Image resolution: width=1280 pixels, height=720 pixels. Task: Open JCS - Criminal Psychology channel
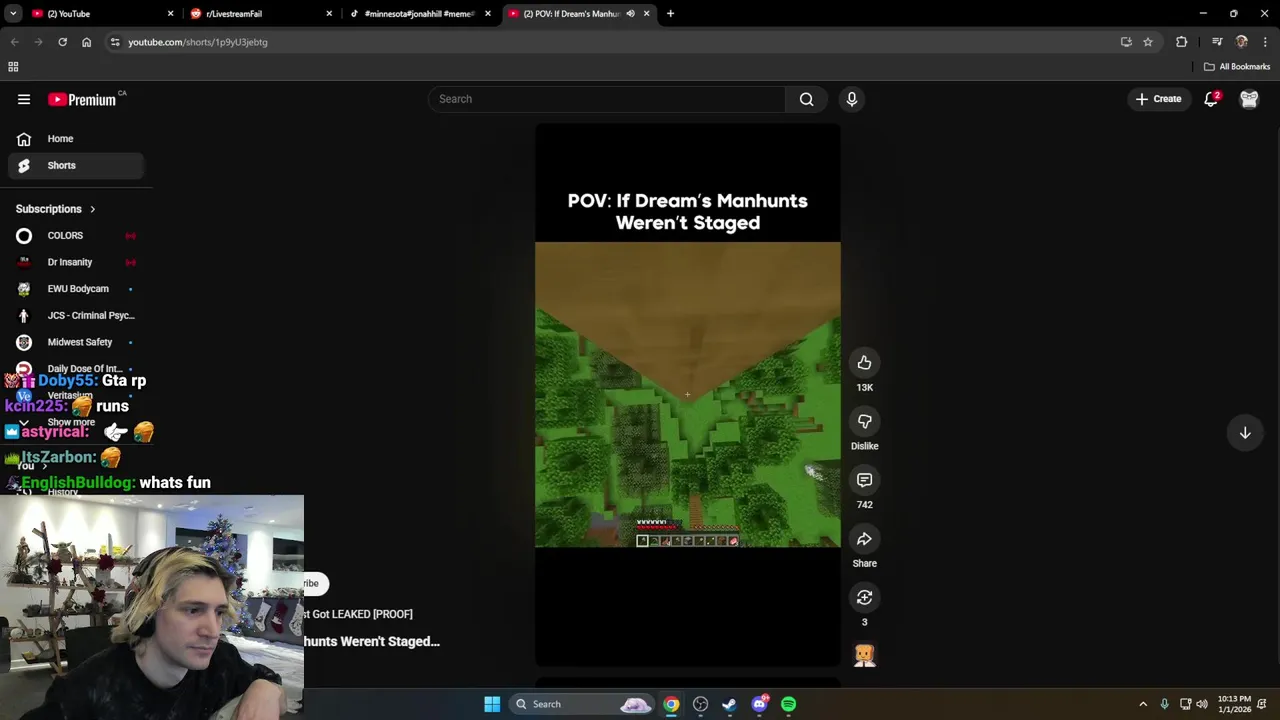point(76,315)
